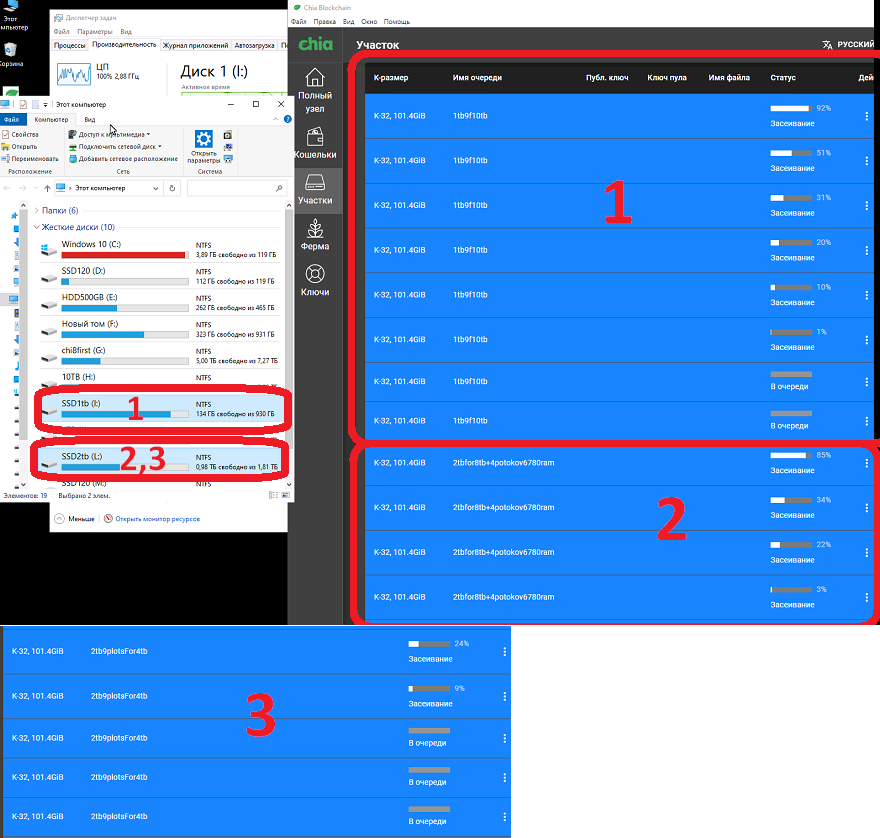
Task: Open three-dot menu for the 31% plot
Action: 867,205
